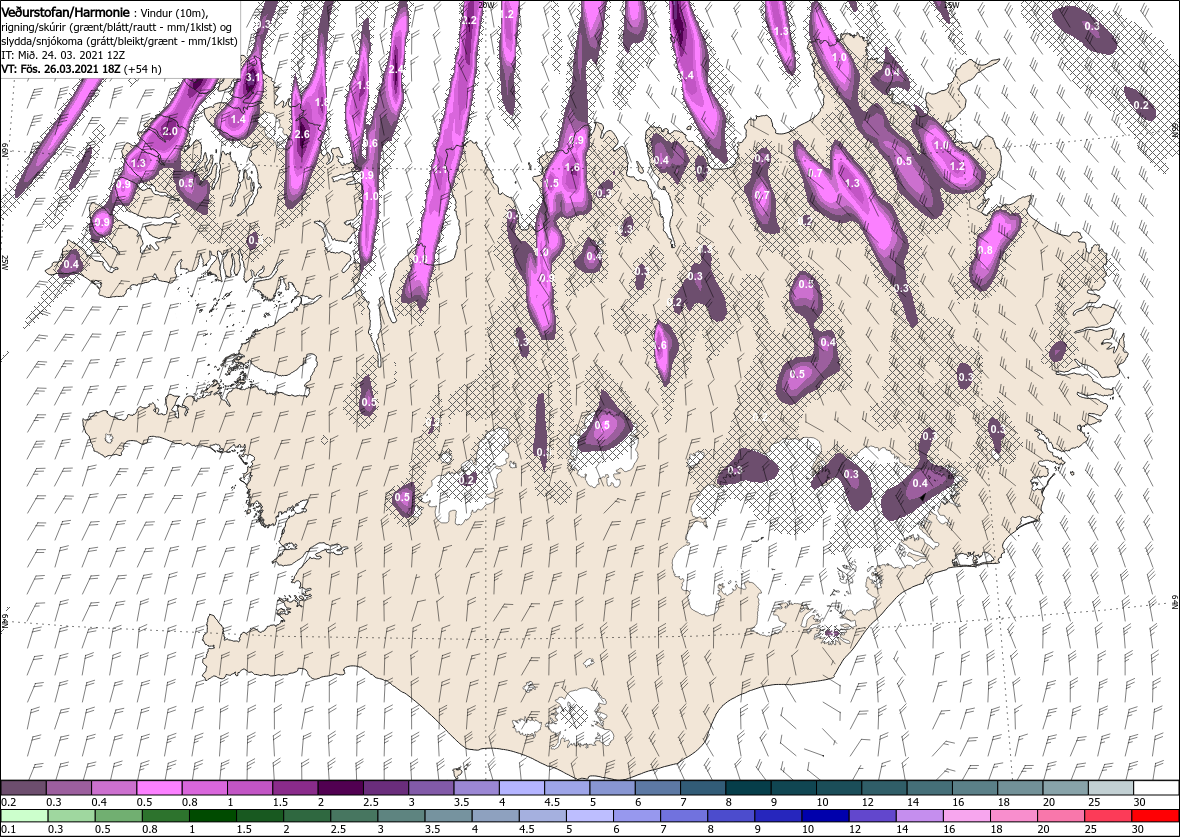Select the darkest green 1 swatch in bottom legend
This screenshot has height=837, width=1180.
[x=213, y=816]
